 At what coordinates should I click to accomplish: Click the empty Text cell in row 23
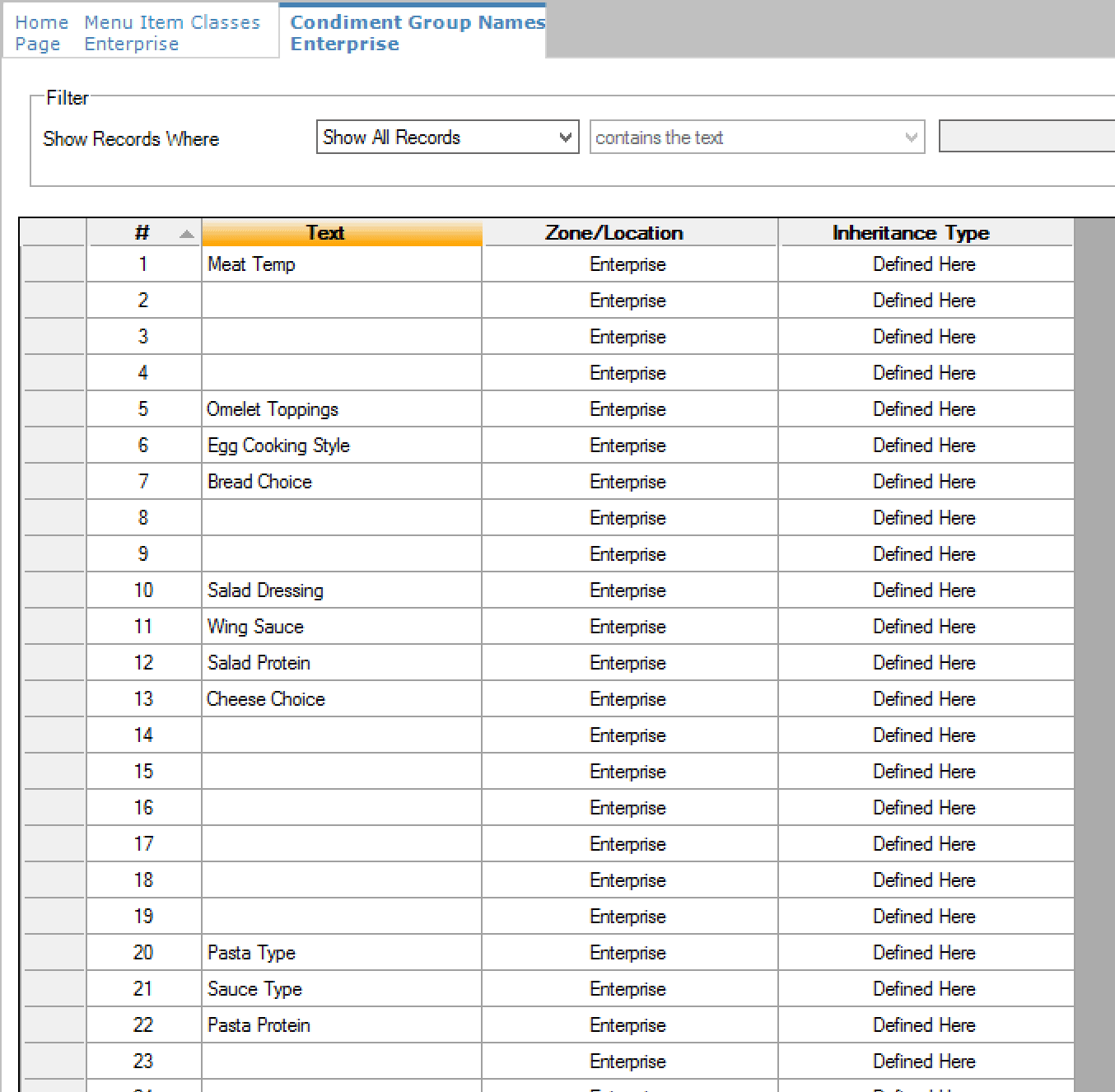(342, 1062)
